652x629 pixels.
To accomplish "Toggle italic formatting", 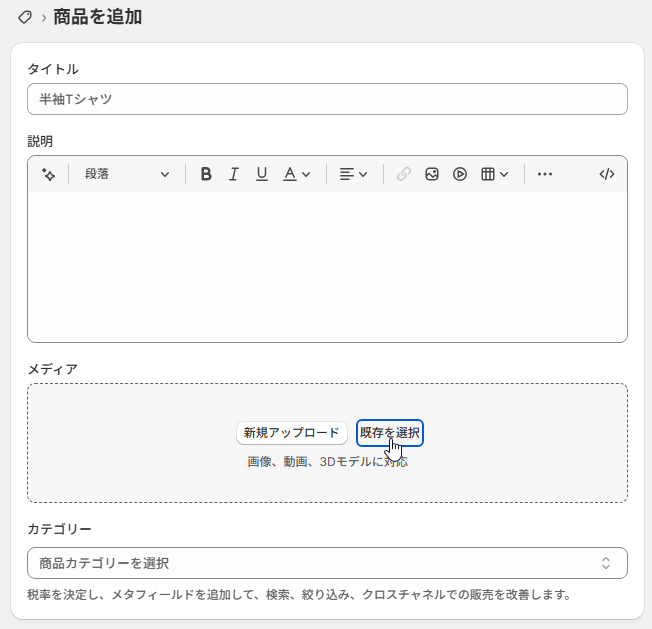I will (234, 174).
